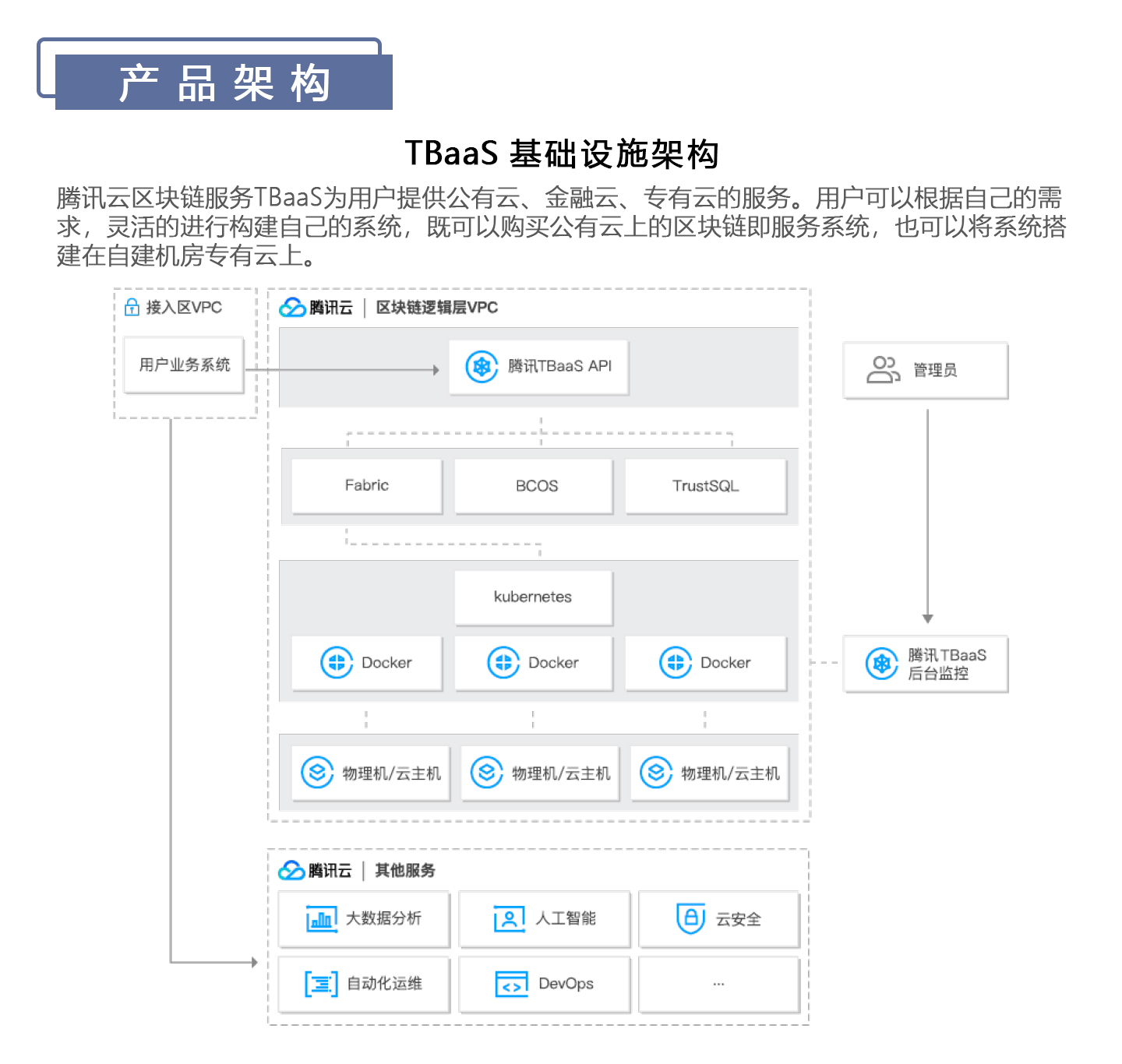Click the 腾讯TBaaS 后台监控 monitoring icon

(880, 664)
